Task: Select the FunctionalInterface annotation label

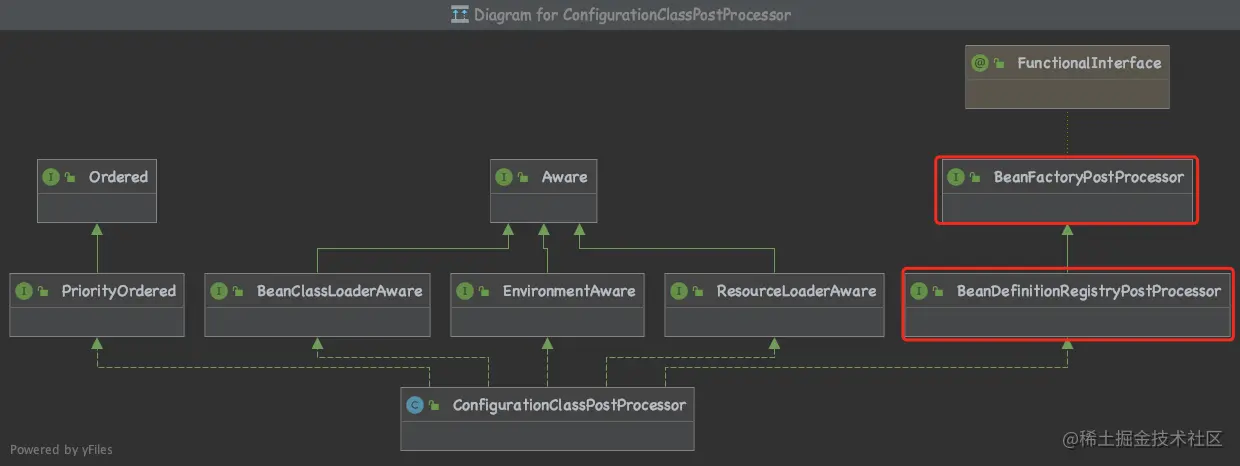Action: [x=1089, y=63]
